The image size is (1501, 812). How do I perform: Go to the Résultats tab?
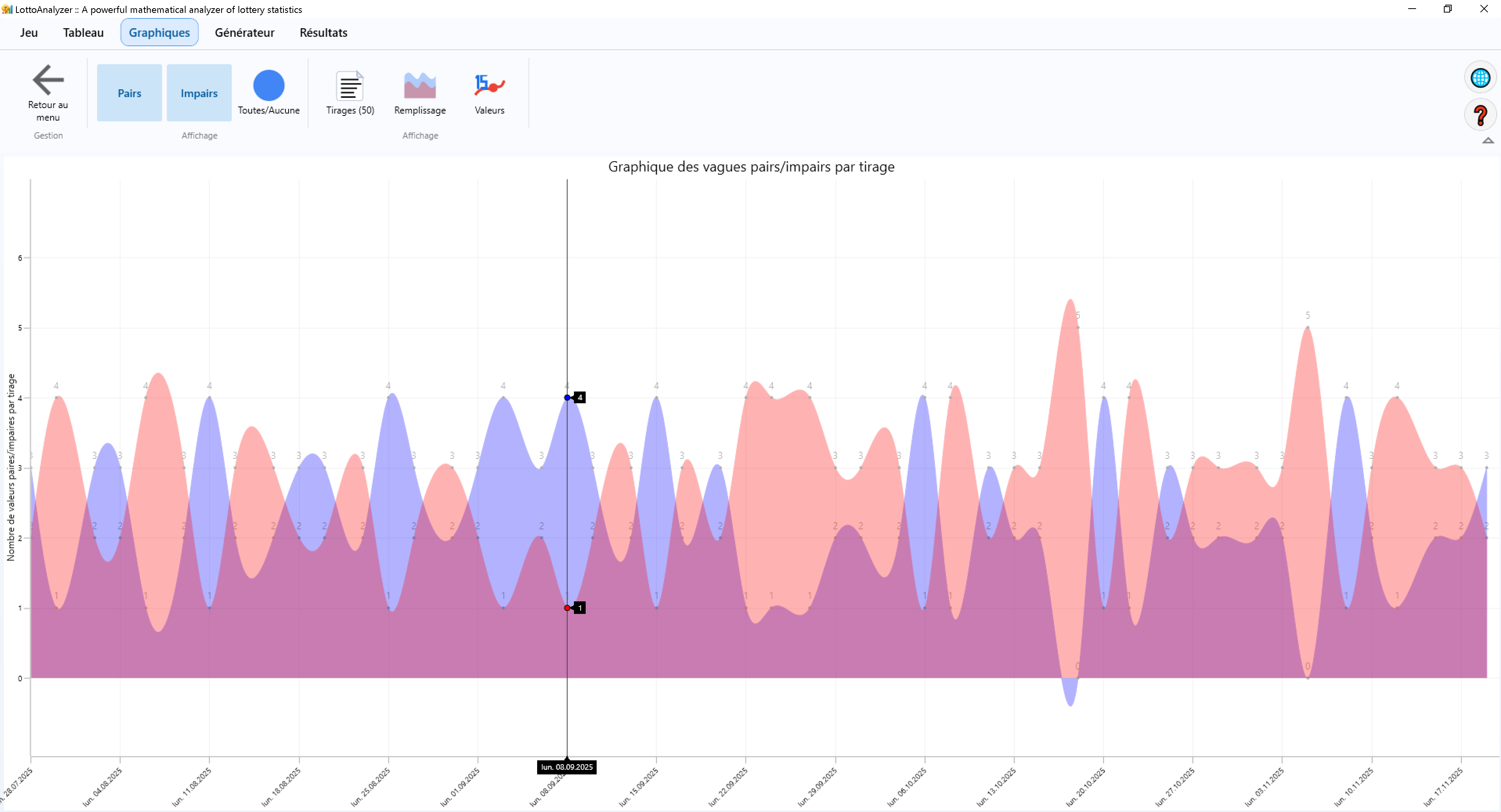[x=323, y=32]
